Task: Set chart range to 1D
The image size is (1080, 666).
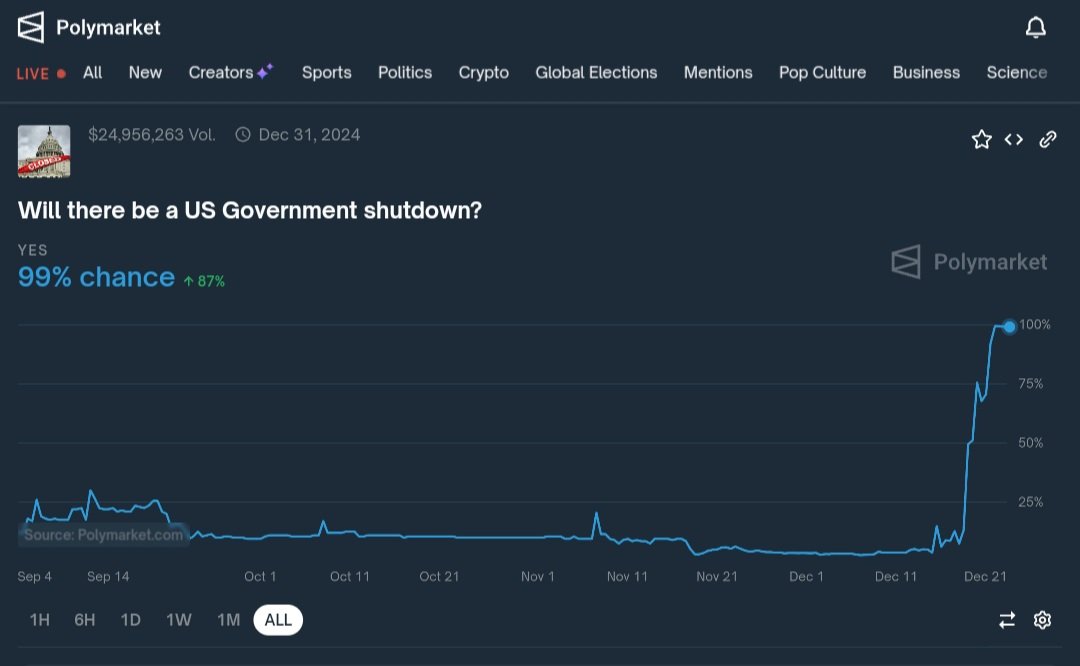Action: click(131, 620)
